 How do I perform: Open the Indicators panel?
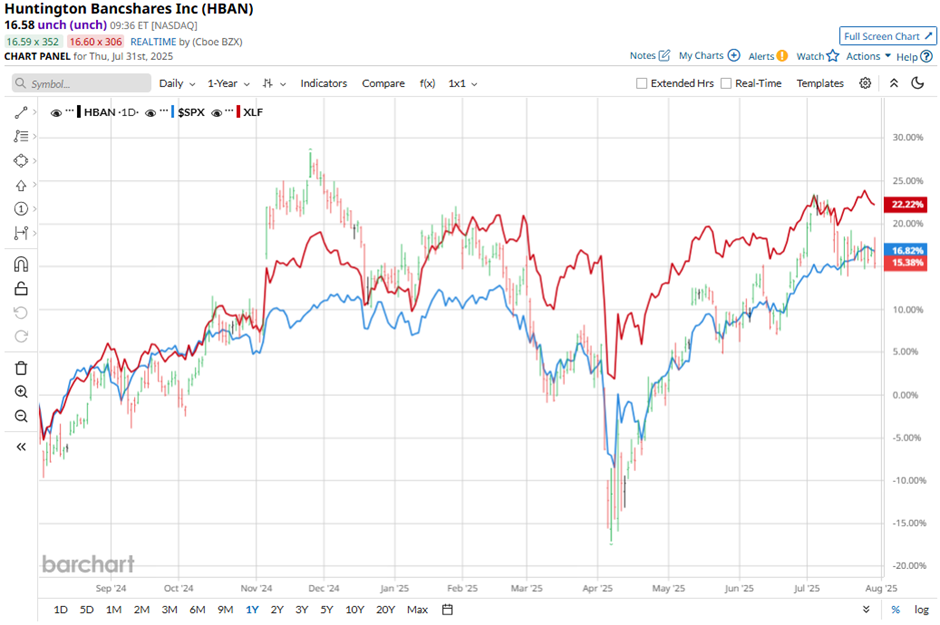coord(324,83)
